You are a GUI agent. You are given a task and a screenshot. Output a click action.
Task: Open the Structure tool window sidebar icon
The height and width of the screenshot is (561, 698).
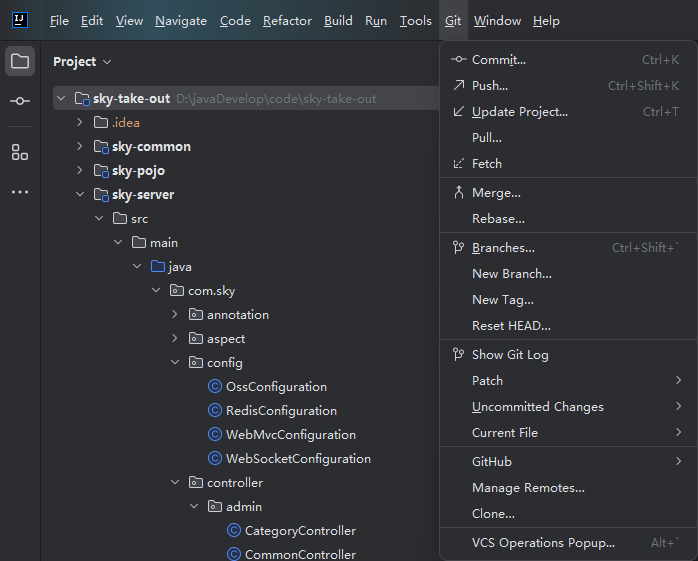[20, 152]
